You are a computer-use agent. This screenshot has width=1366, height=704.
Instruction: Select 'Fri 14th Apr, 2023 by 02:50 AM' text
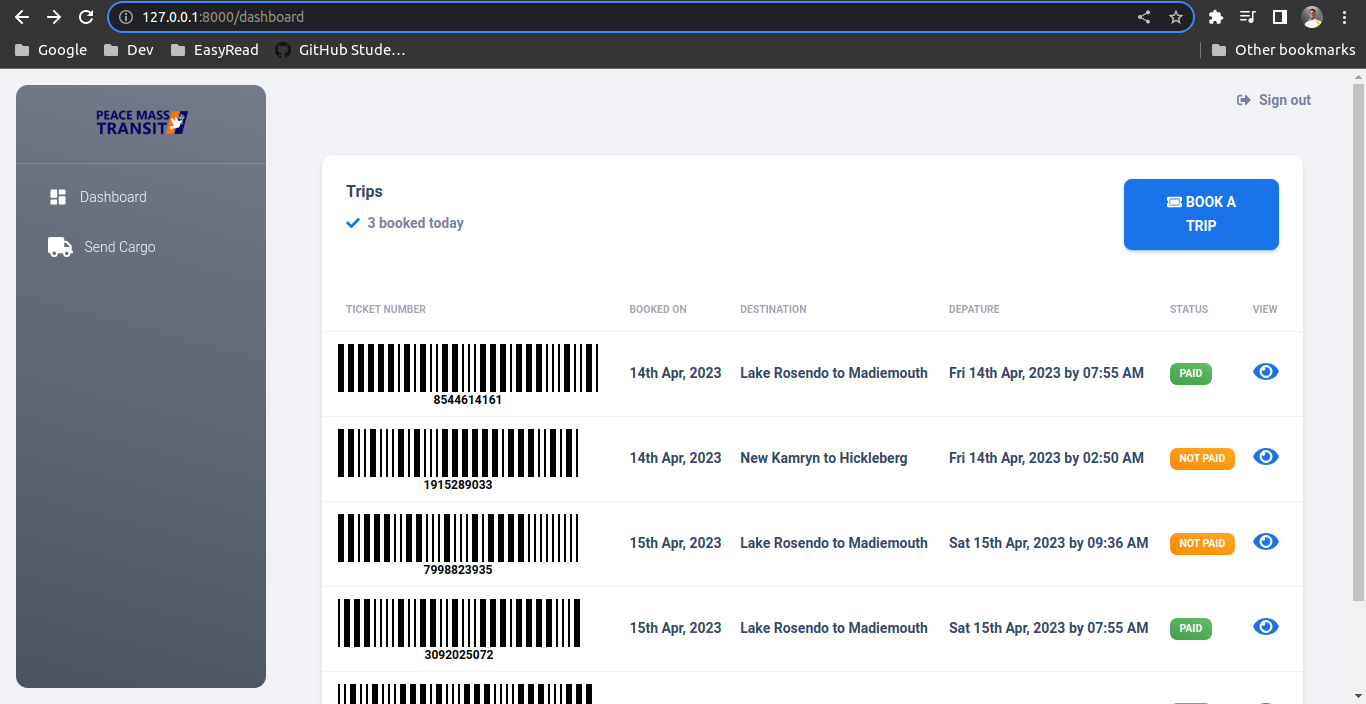tap(1046, 458)
